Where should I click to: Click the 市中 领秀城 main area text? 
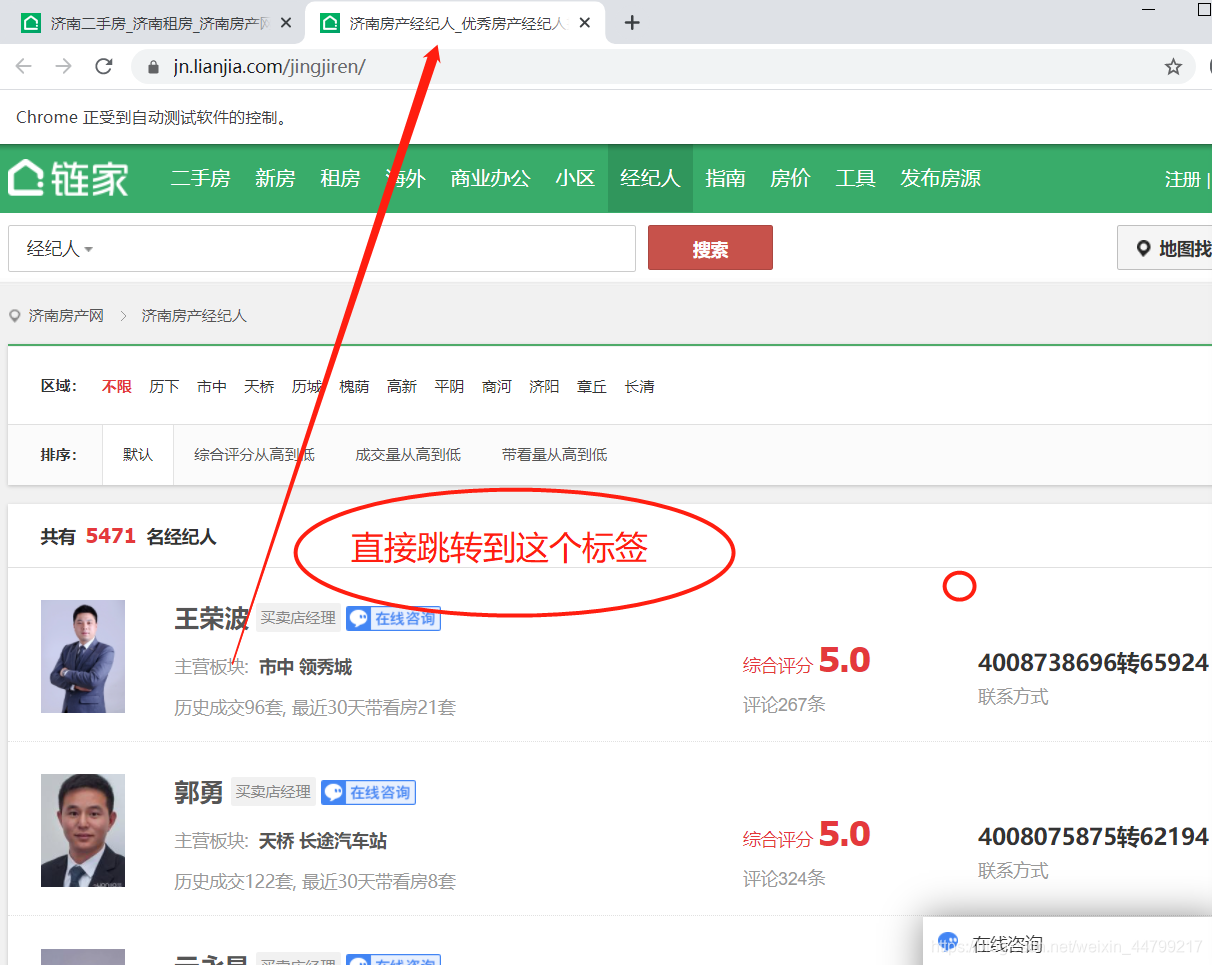coord(305,667)
